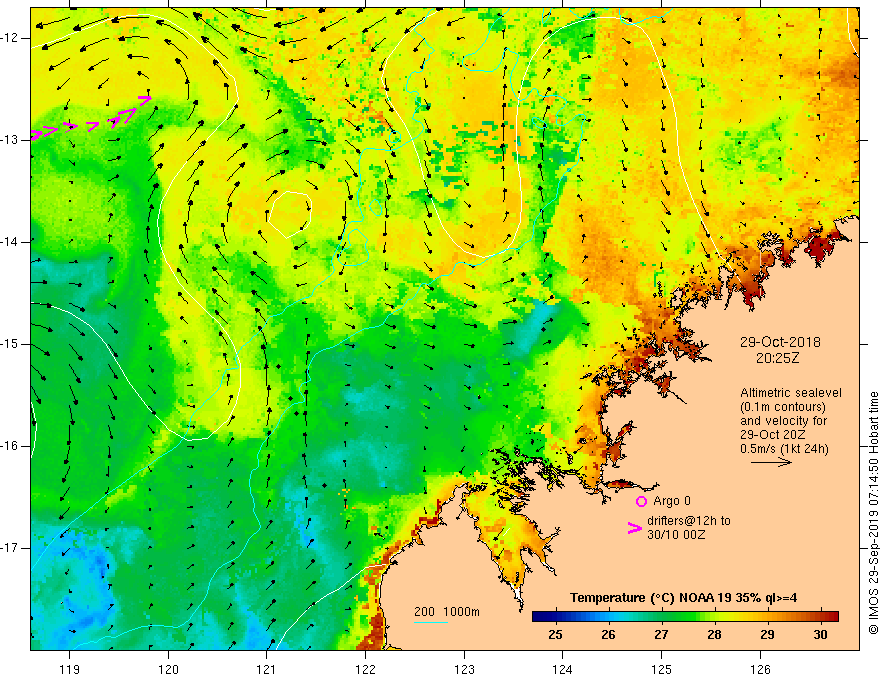This screenshot has width=880, height=680.
Task: Click longitude axis label '121'
Action: [267, 669]
